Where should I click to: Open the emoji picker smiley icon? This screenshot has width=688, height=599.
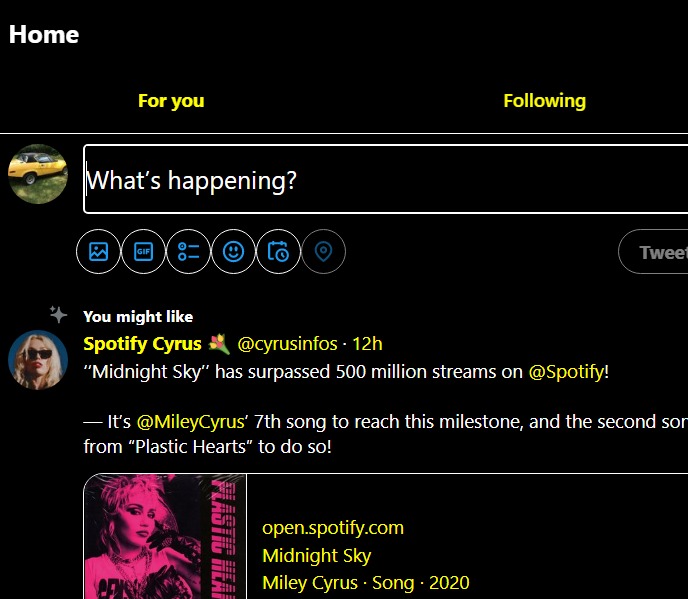tap(234, 251)
